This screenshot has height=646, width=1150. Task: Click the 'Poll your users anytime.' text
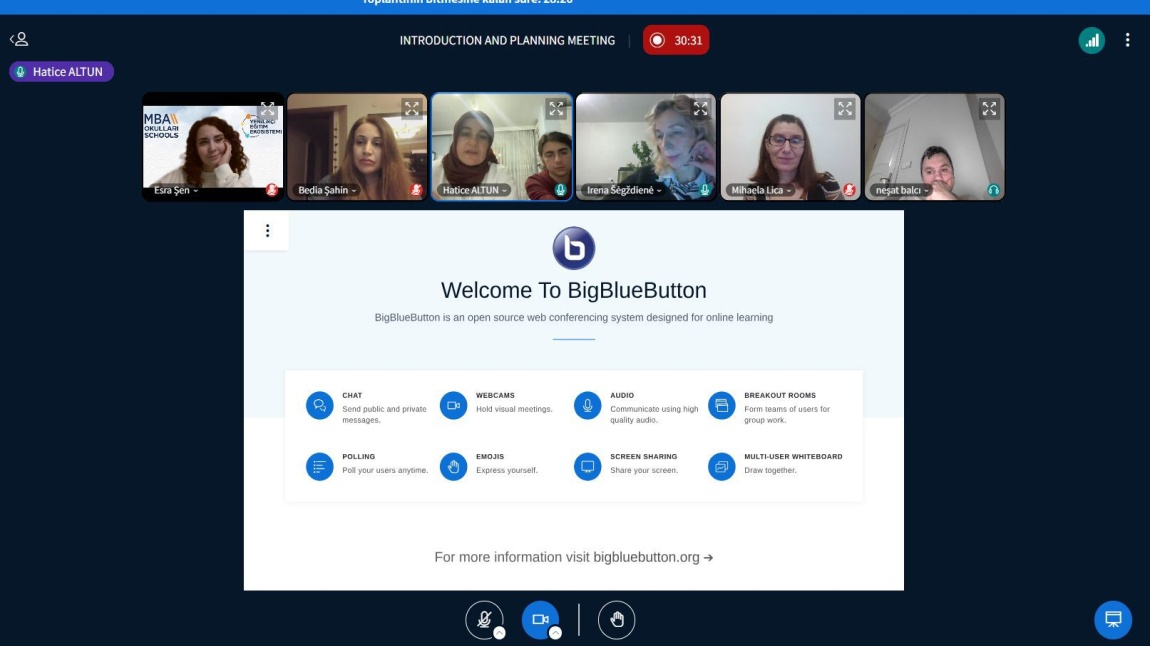(385, 471)
